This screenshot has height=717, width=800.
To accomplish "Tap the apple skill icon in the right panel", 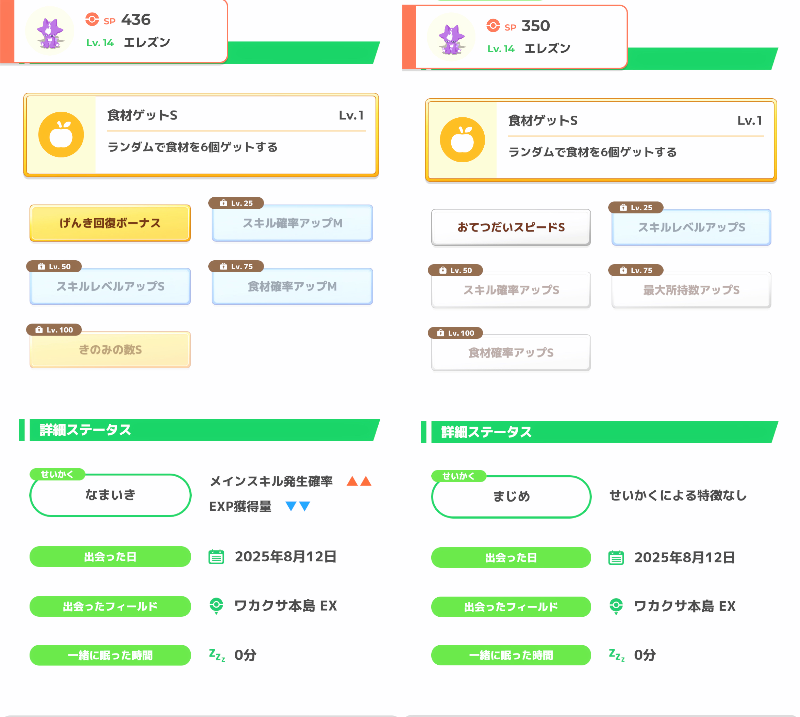I will pyautogui.click(x=461, y=140).
